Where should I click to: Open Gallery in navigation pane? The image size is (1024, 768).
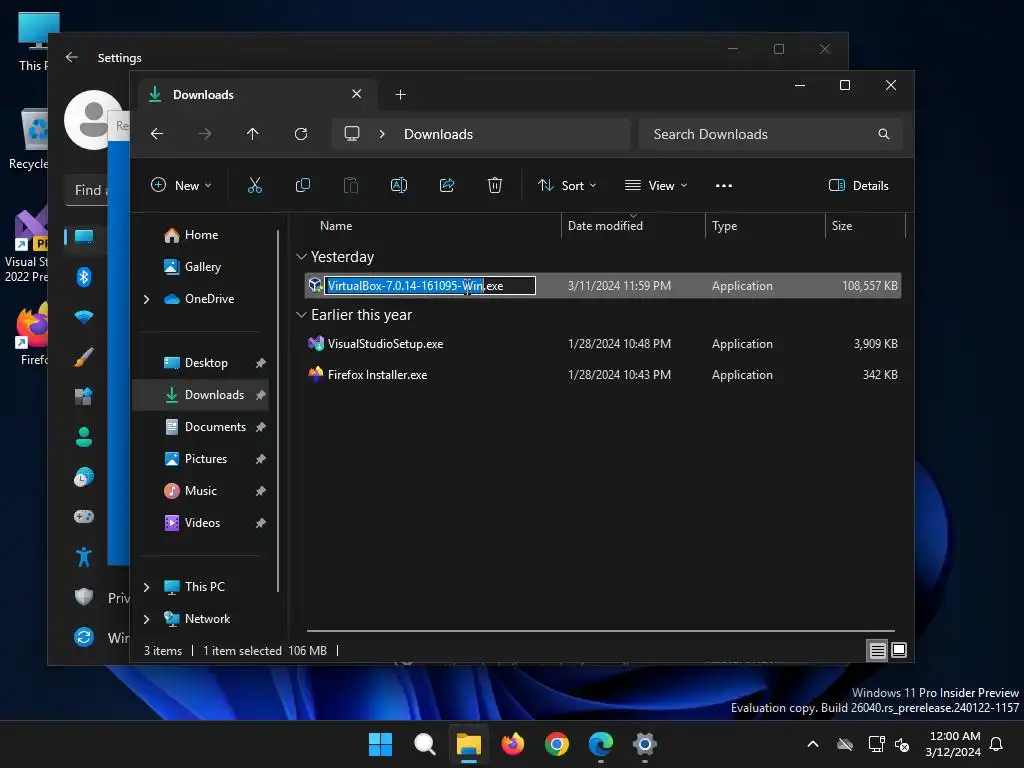200,267
